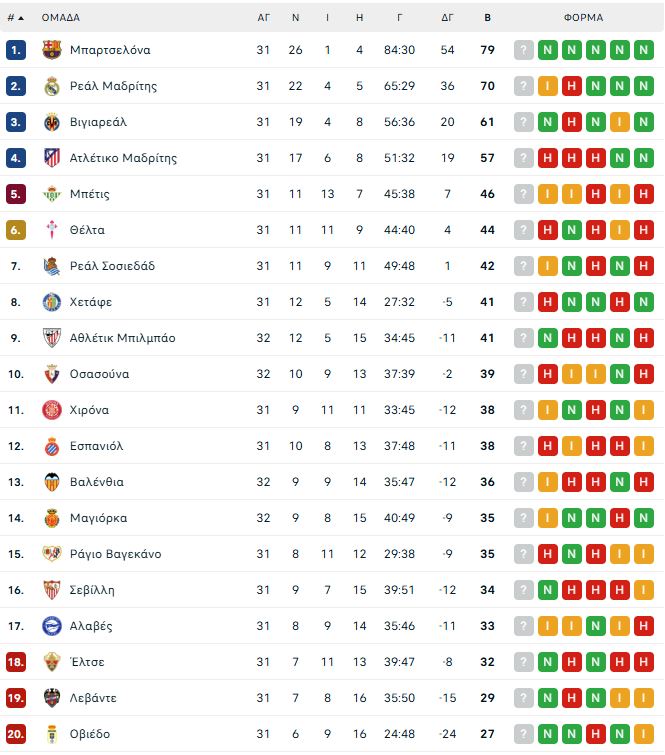This screenshot has width=665, height=755.
Task: Click the Valencia bat crest icon
Action: point(52,482)
